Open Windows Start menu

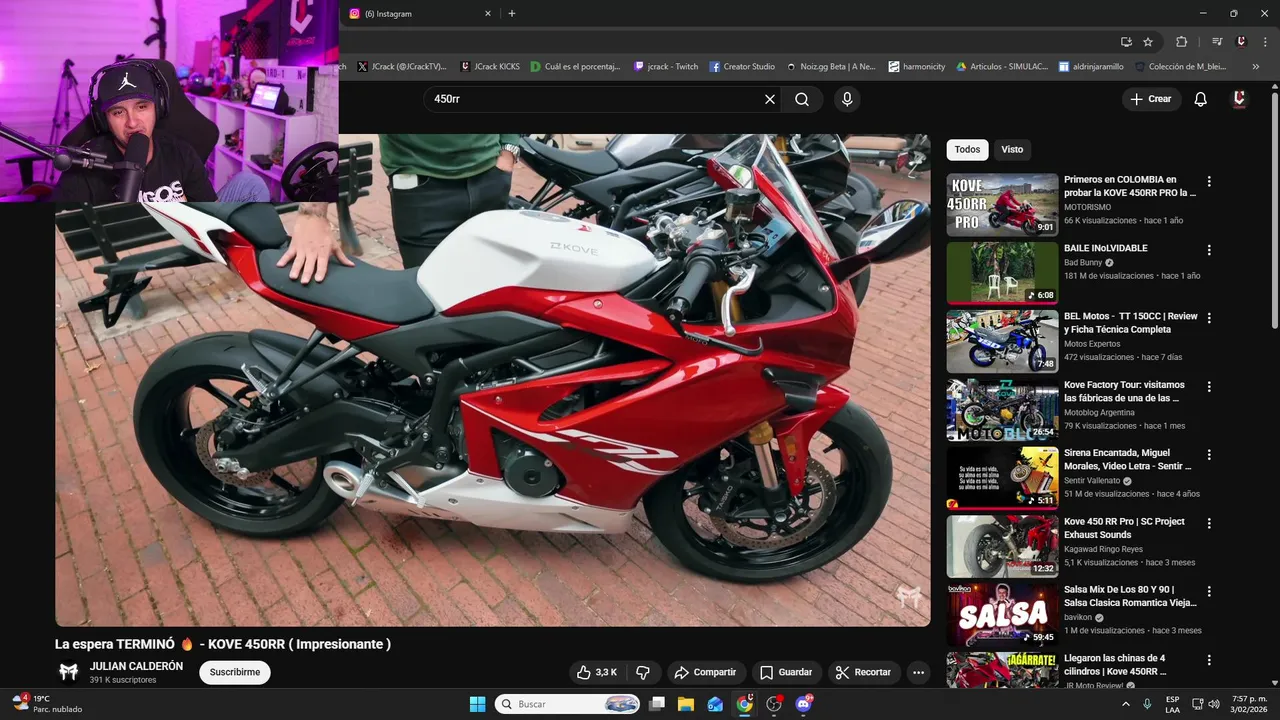pos(477,704)
